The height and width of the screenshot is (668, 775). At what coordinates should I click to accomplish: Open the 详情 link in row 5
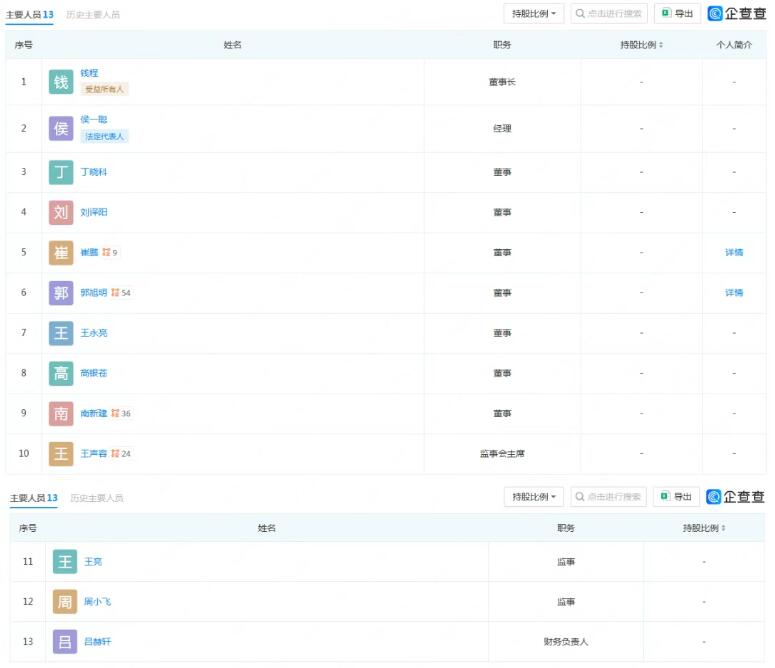[x=734, y=253]
